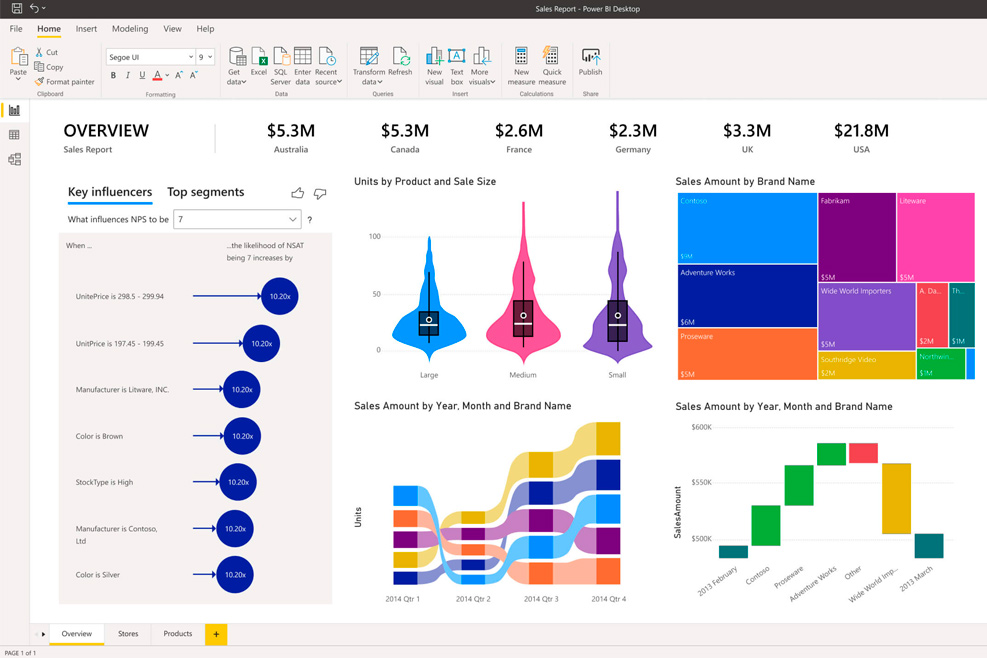Screen dimensions: 987x658
Task: Select Top segments in Key influencers visual
Action: tap(206, 192)
